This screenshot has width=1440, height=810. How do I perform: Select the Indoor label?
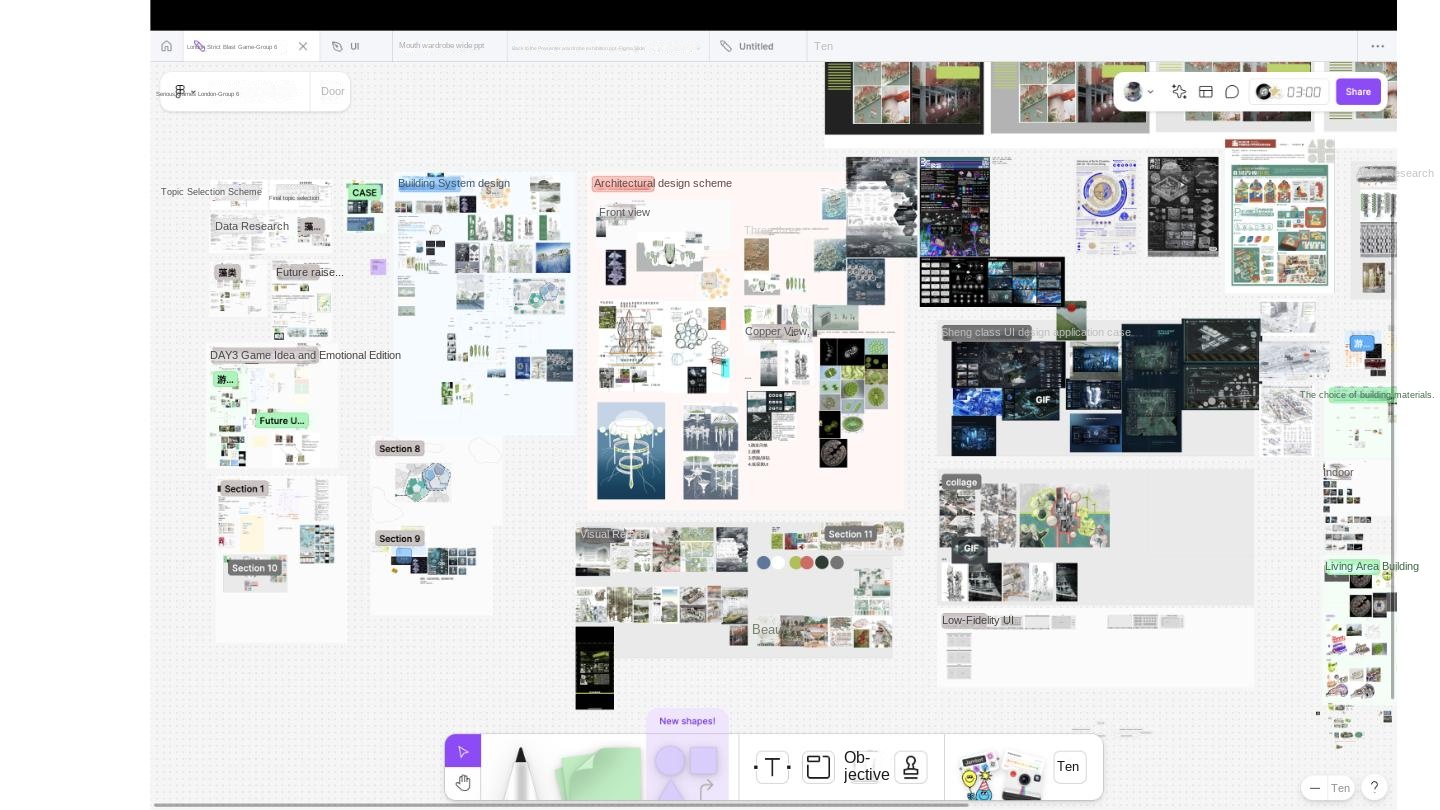click(x=1338, y=472)
